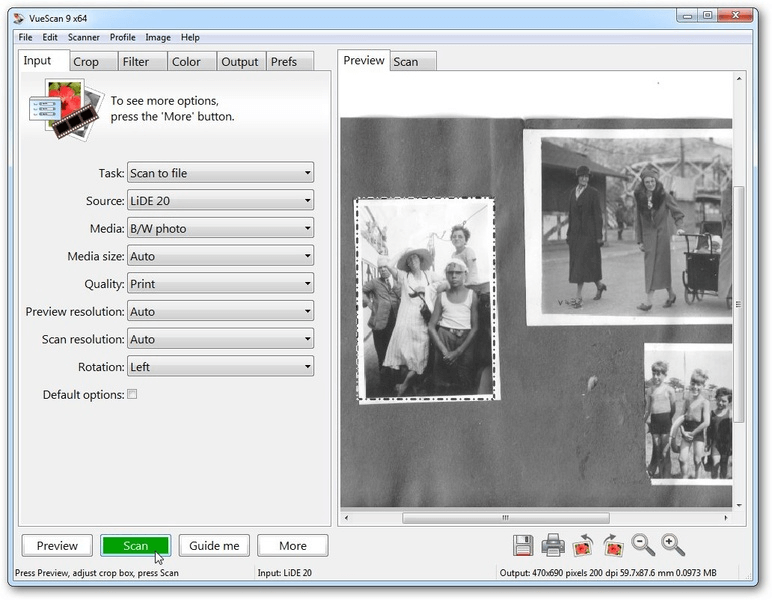
Task: Rotate image right using toolbar icon
Action: (613, 545)
